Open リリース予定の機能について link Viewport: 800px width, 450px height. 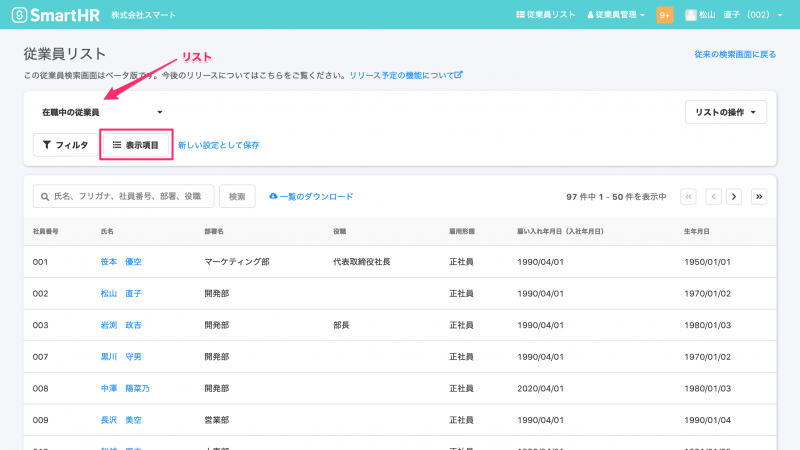click(406, 75)
